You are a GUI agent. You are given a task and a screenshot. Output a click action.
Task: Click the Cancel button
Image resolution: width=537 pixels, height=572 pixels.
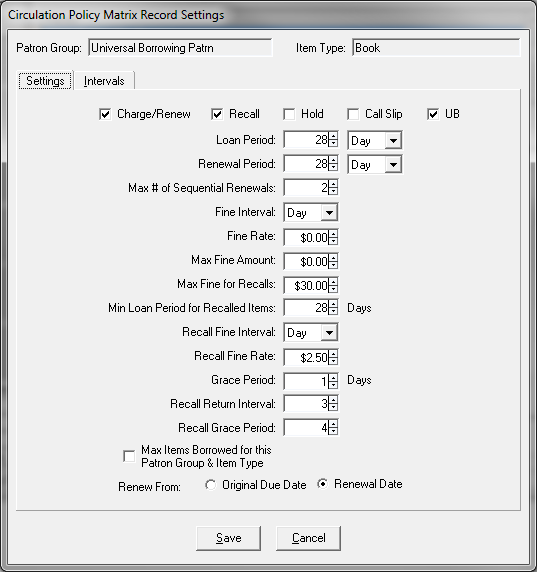coord(309,538)
